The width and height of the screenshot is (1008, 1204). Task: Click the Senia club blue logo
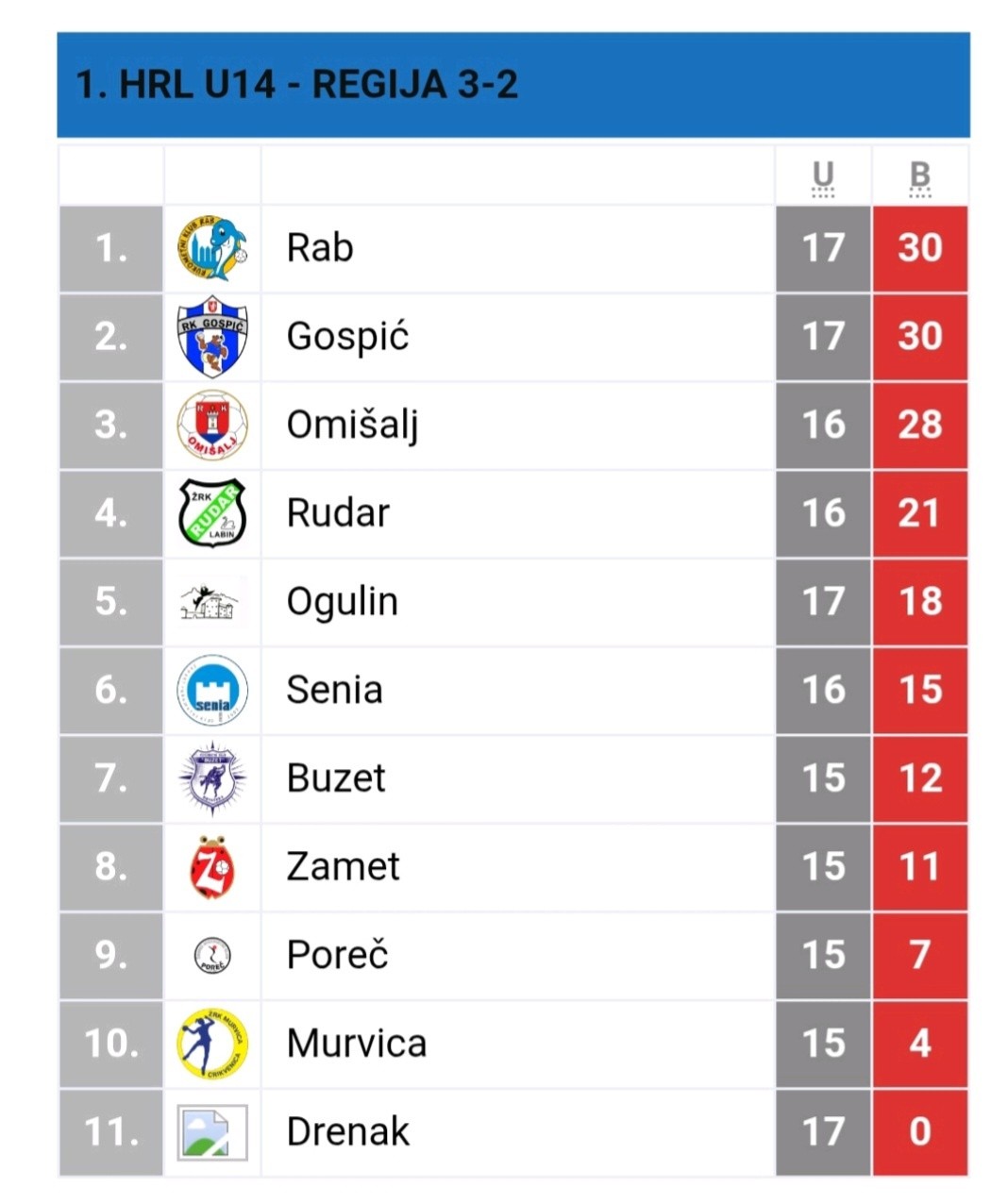[x=212, y=691]
